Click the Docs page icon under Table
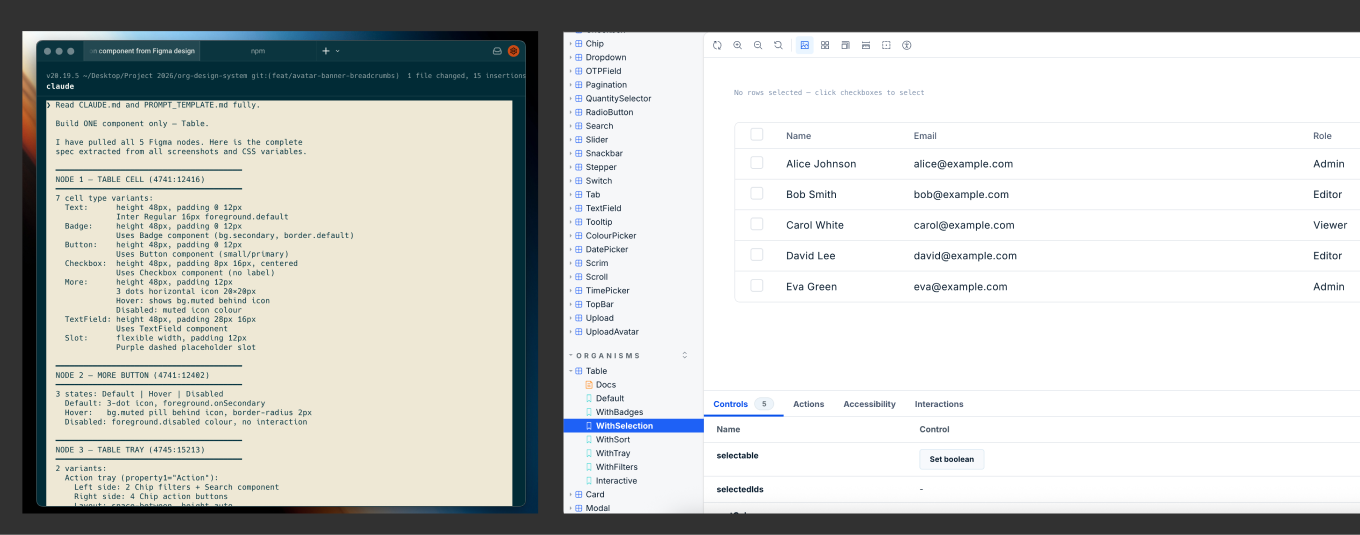 coord(588,385)
